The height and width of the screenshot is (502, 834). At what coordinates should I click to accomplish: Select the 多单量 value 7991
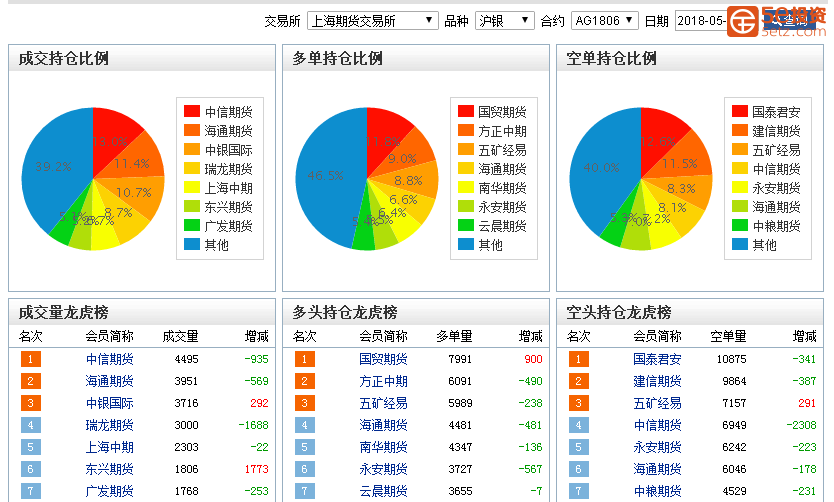pyautogui.click(x=460, y=359)
